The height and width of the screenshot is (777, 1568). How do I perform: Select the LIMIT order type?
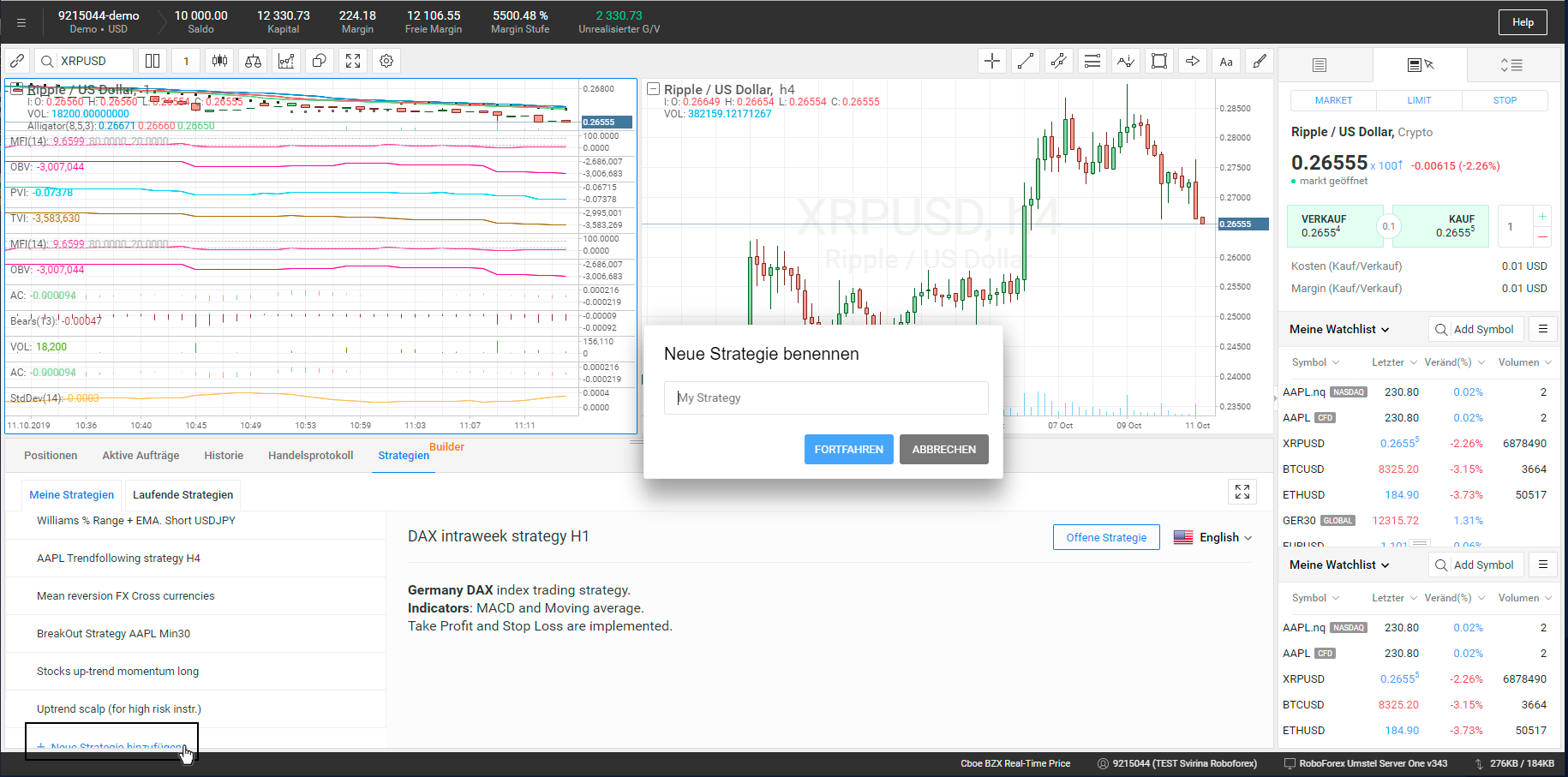pos(1419,100)
